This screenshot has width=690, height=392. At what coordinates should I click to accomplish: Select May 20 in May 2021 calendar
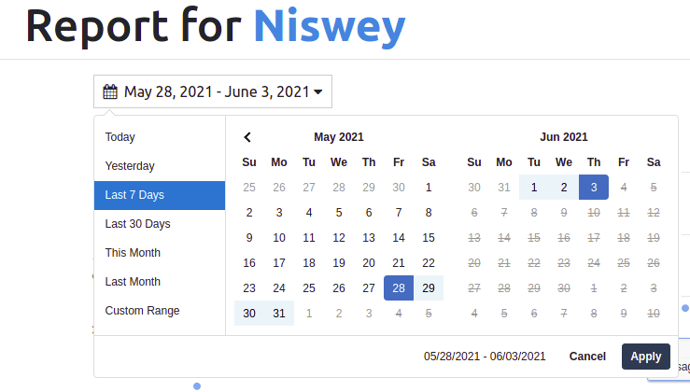click(369, 263)
